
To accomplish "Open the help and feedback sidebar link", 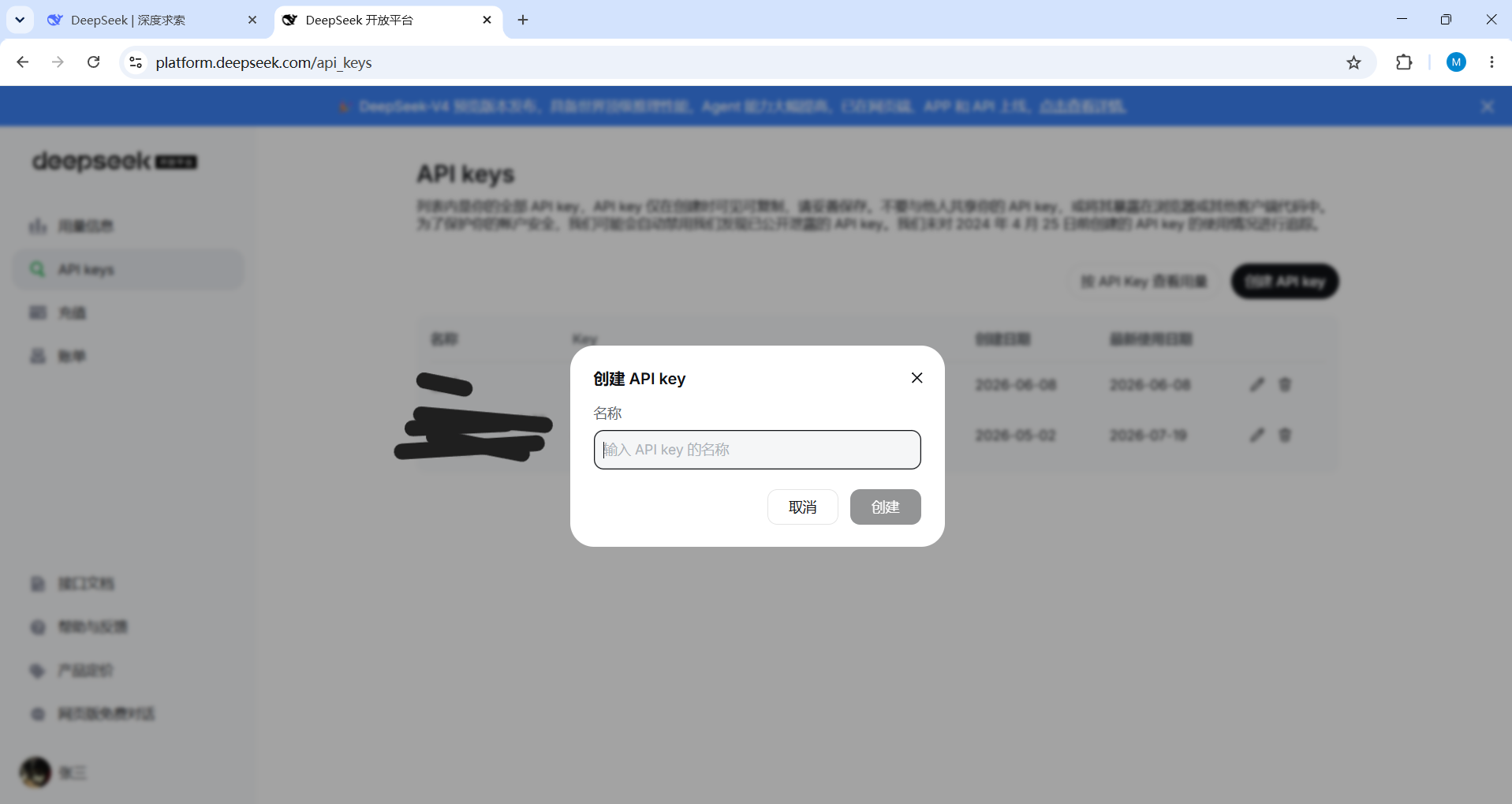I will coord(129,627).
